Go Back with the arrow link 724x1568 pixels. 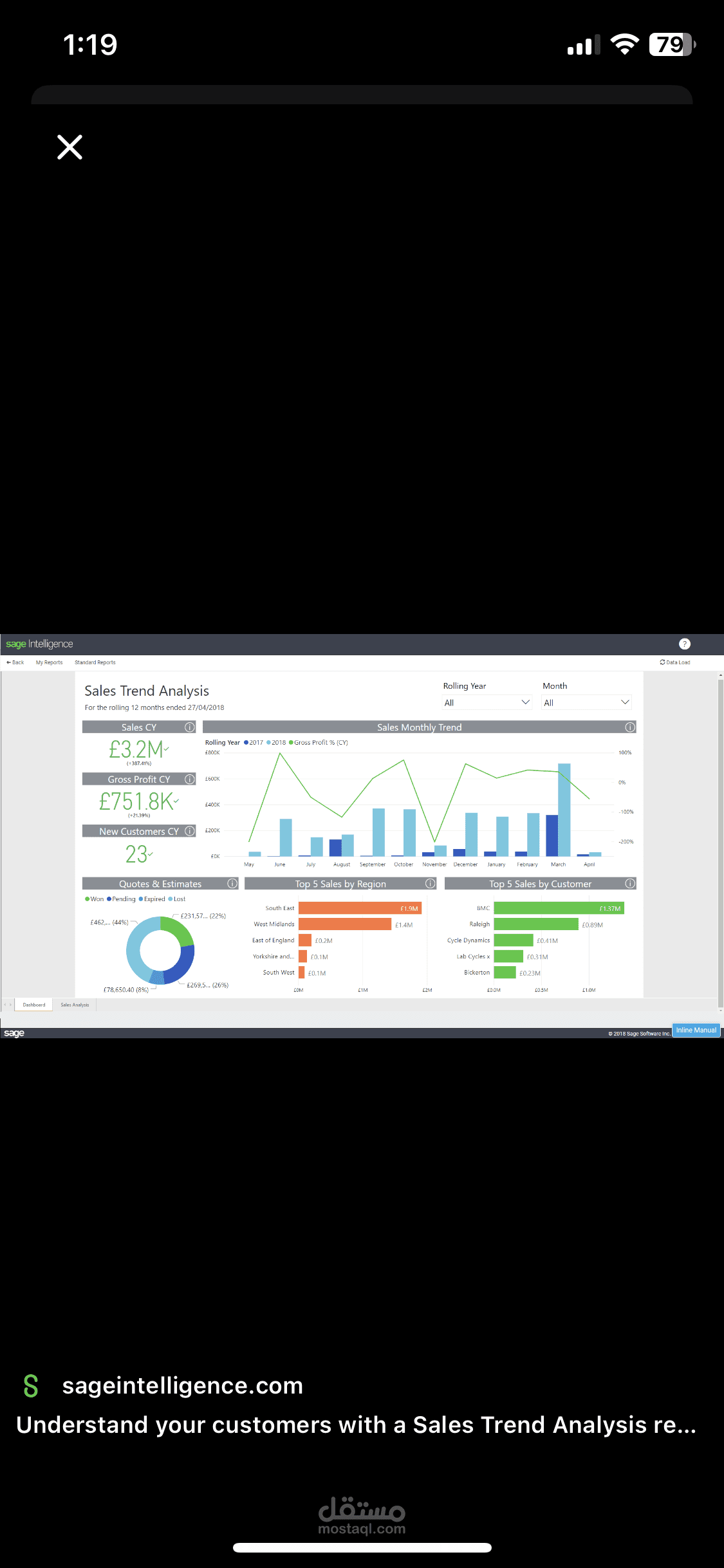pos(15,662)
